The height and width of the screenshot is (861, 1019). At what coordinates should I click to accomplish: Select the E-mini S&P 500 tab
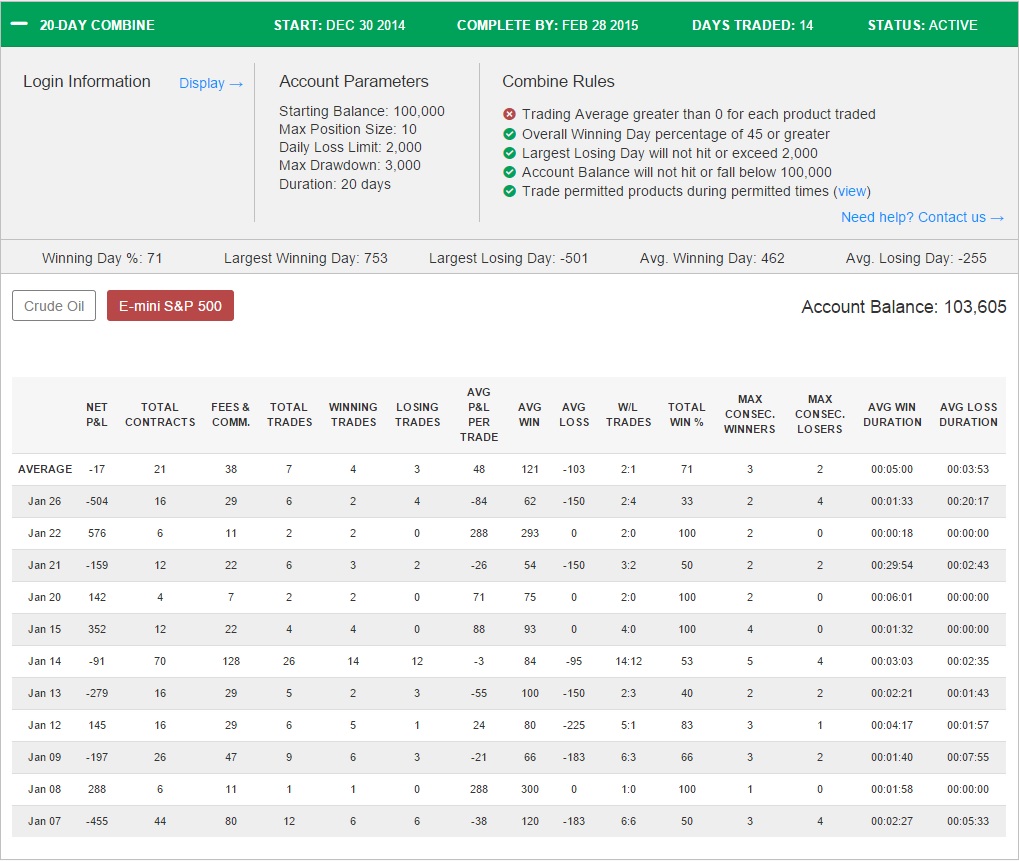[170, 305]
